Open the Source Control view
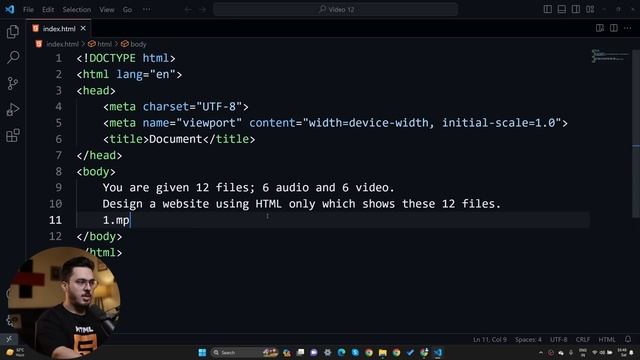The image size is (640, 360). (x=13, y=84)
